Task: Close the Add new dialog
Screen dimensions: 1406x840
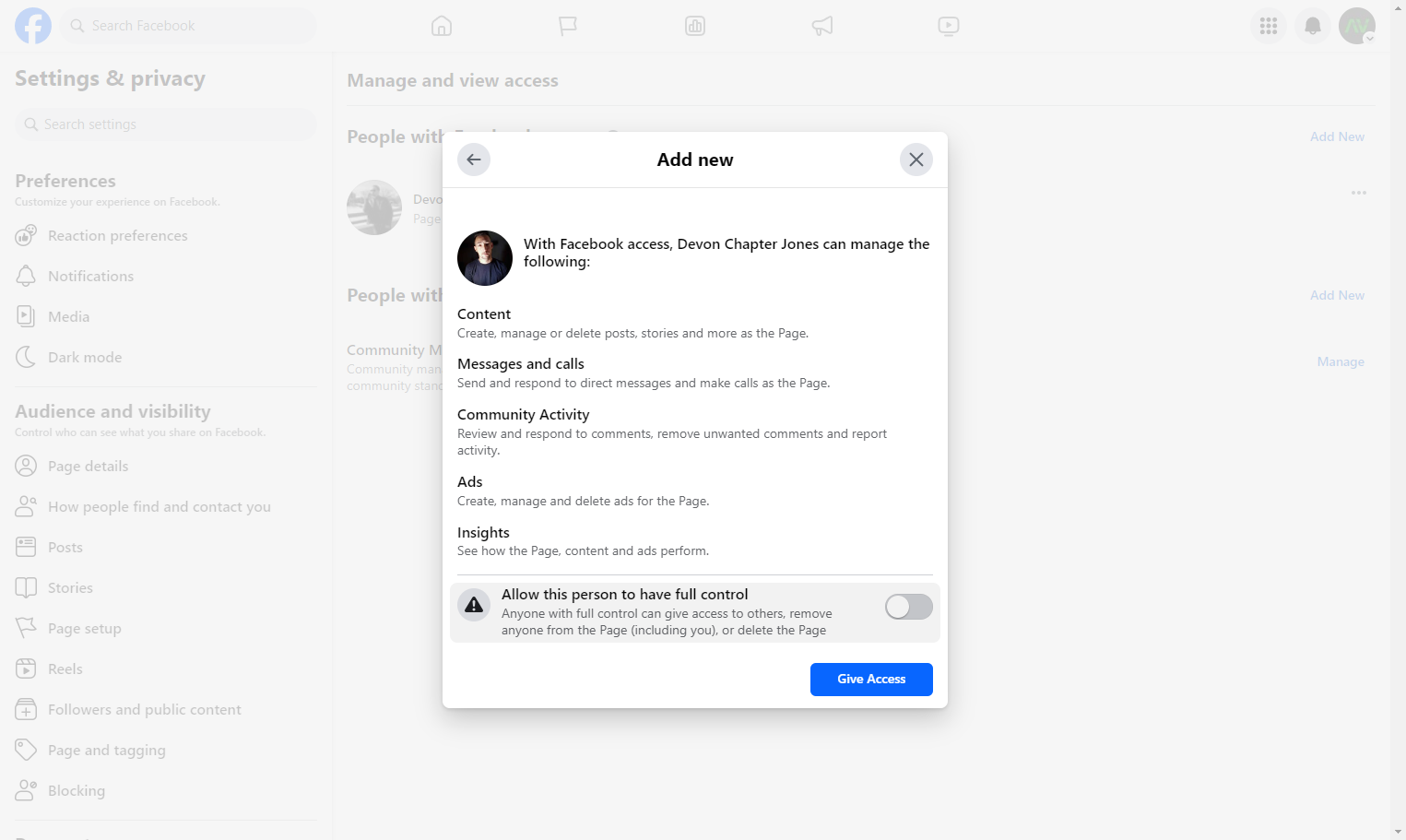Action: click(x=916, y=160)
